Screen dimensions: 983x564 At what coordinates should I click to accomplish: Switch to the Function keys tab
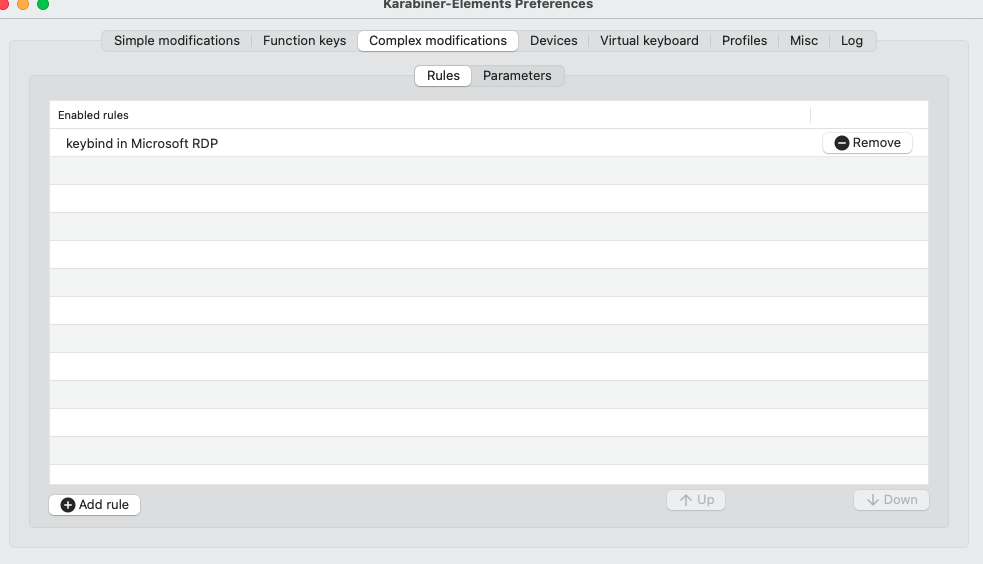pos(304,41)
